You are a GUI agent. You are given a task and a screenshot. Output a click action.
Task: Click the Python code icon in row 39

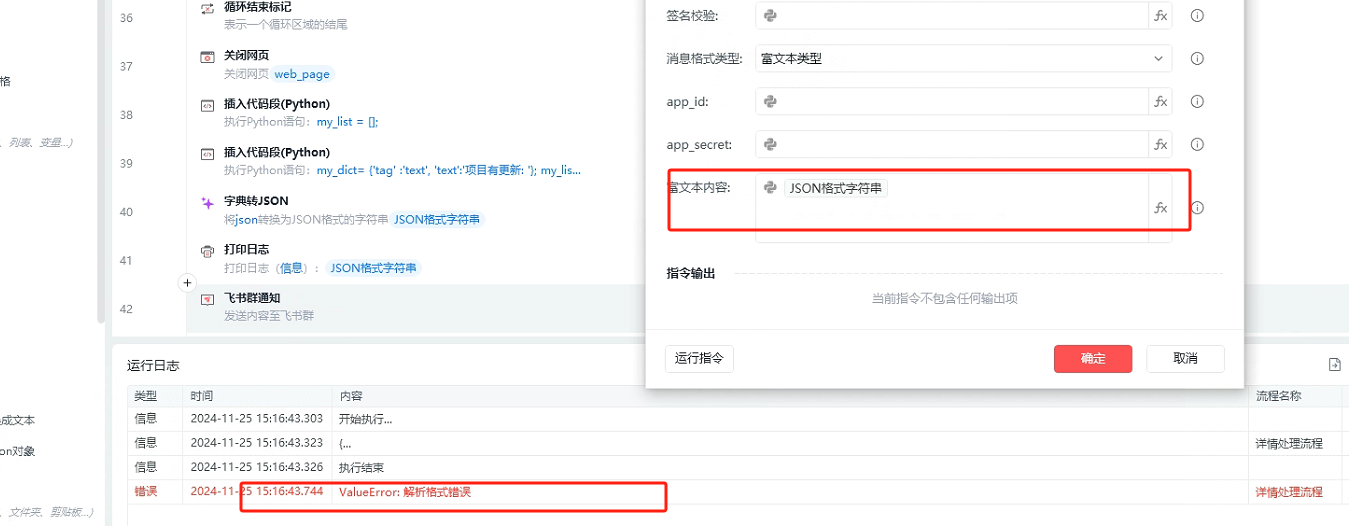pyautogui.click(x=207, y=153)
